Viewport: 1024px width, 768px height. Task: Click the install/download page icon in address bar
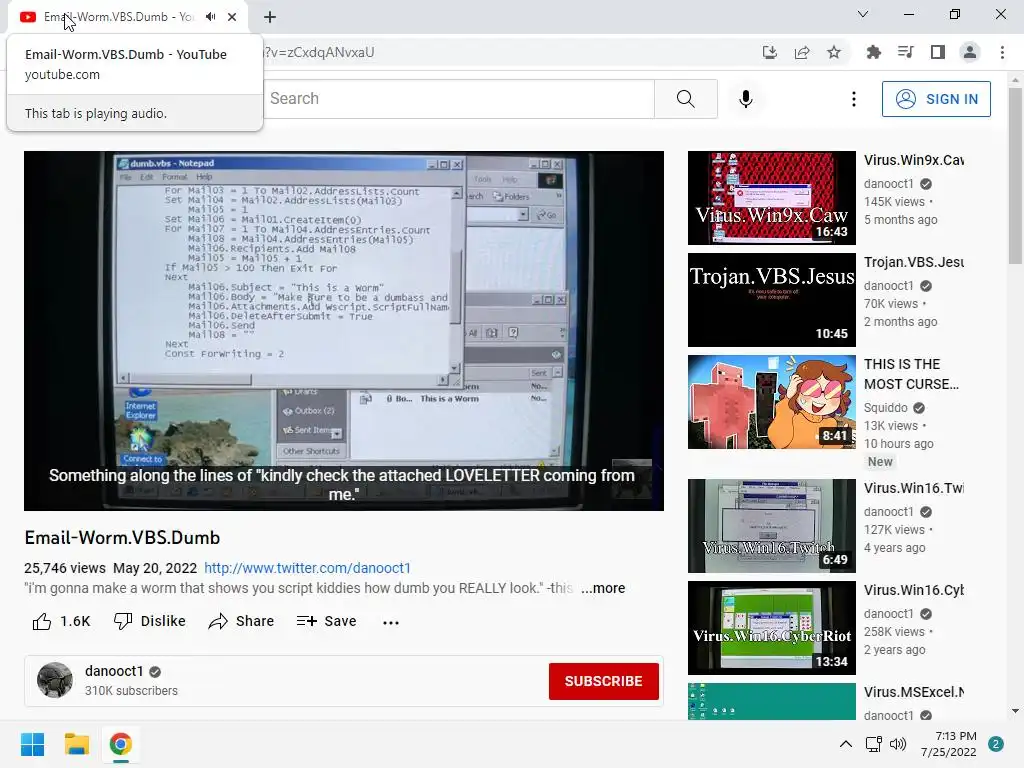[770, 52]
